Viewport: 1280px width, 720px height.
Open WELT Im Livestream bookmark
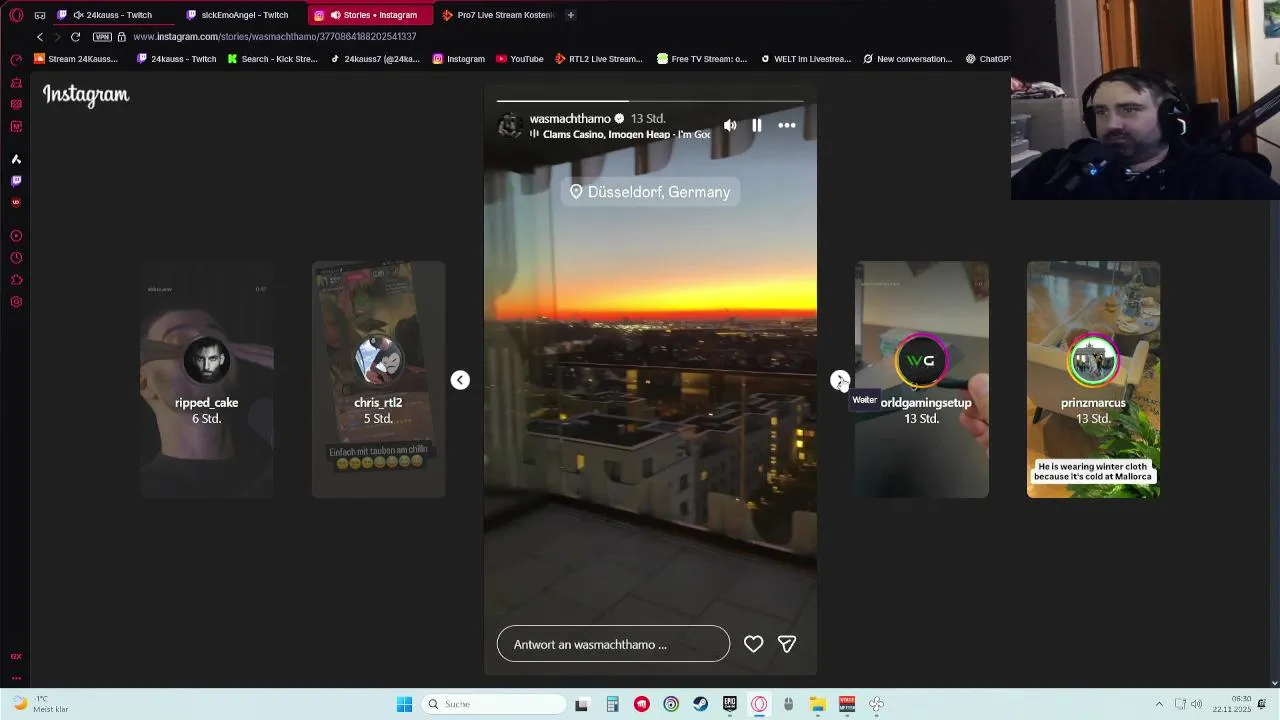point(805,59)
